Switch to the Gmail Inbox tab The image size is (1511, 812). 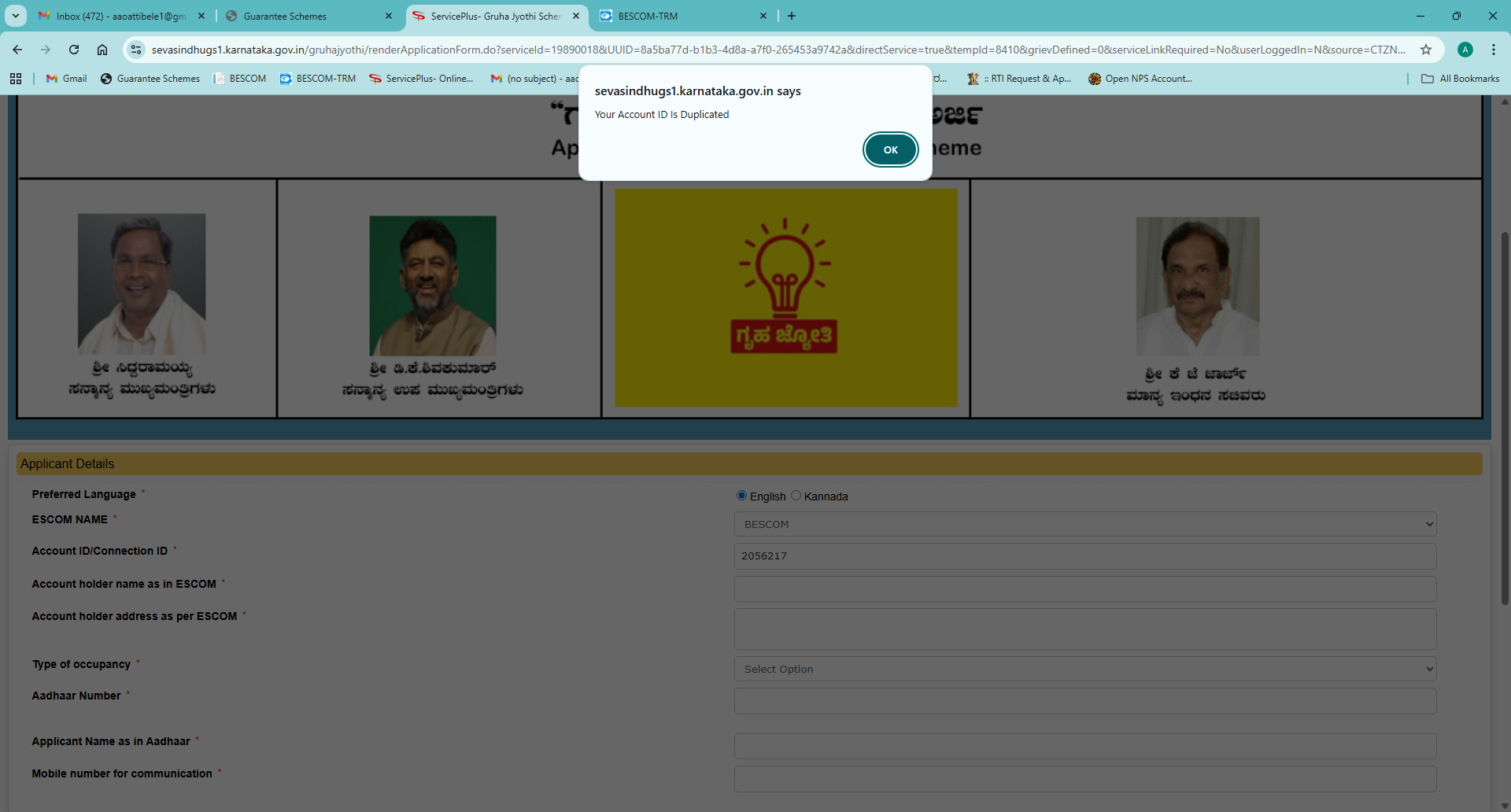[x=121, y=16]
